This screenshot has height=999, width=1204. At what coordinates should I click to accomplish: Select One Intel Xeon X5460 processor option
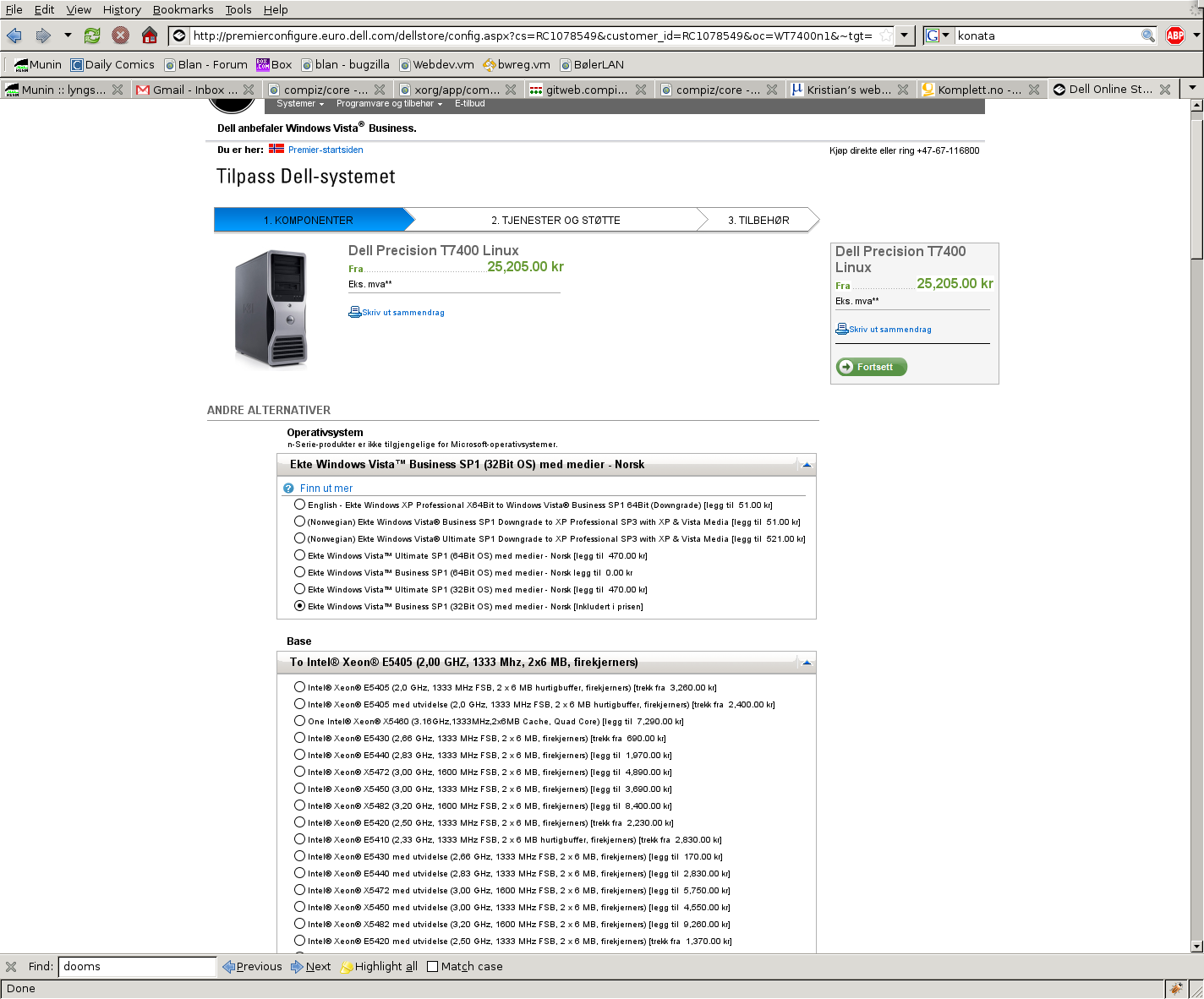(299, 721)
